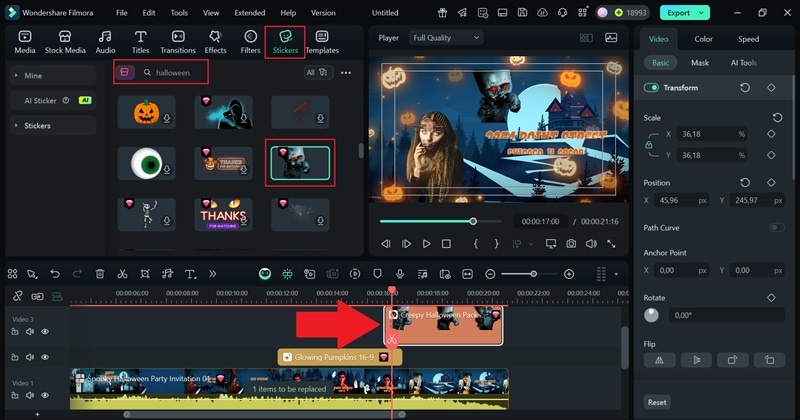
Task: Lock the Video 3 track
Action: (x=15, y=332)
